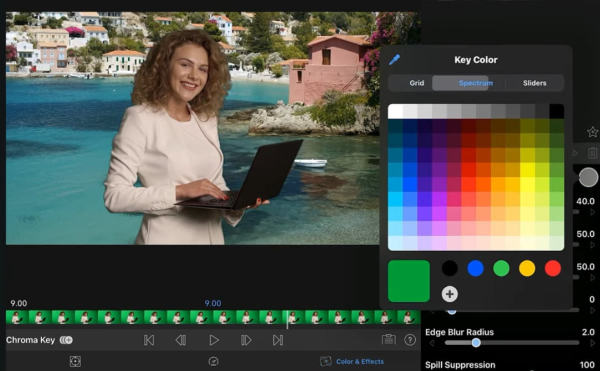Click the 40.0 parameter value
600x371 pixels.
(x=585, y=201)
